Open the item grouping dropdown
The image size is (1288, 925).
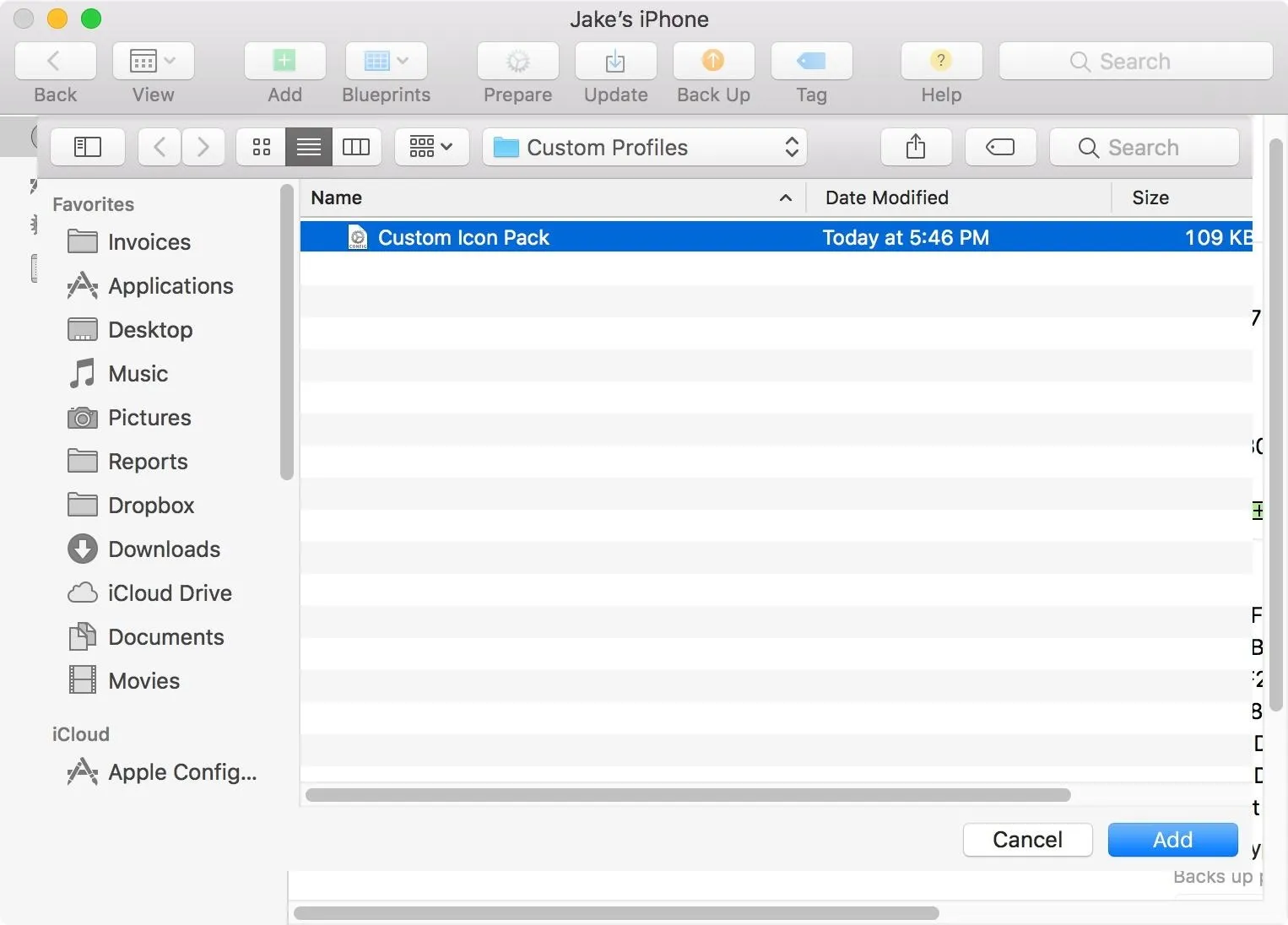[x=431, y=147]
